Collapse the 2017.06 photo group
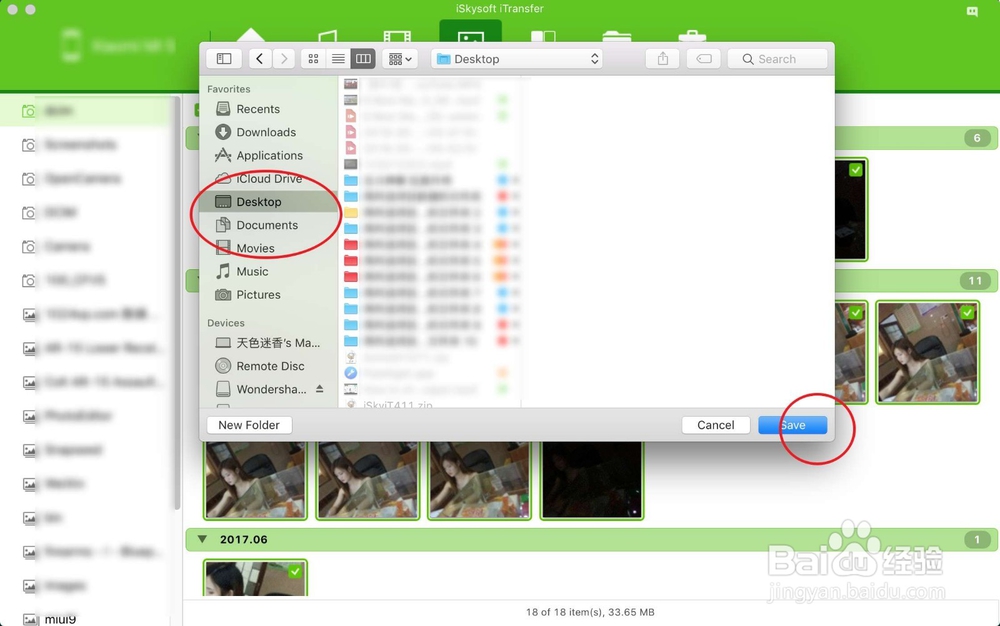The width and height of the screenshot is (1000, 626). click(202, 539)
